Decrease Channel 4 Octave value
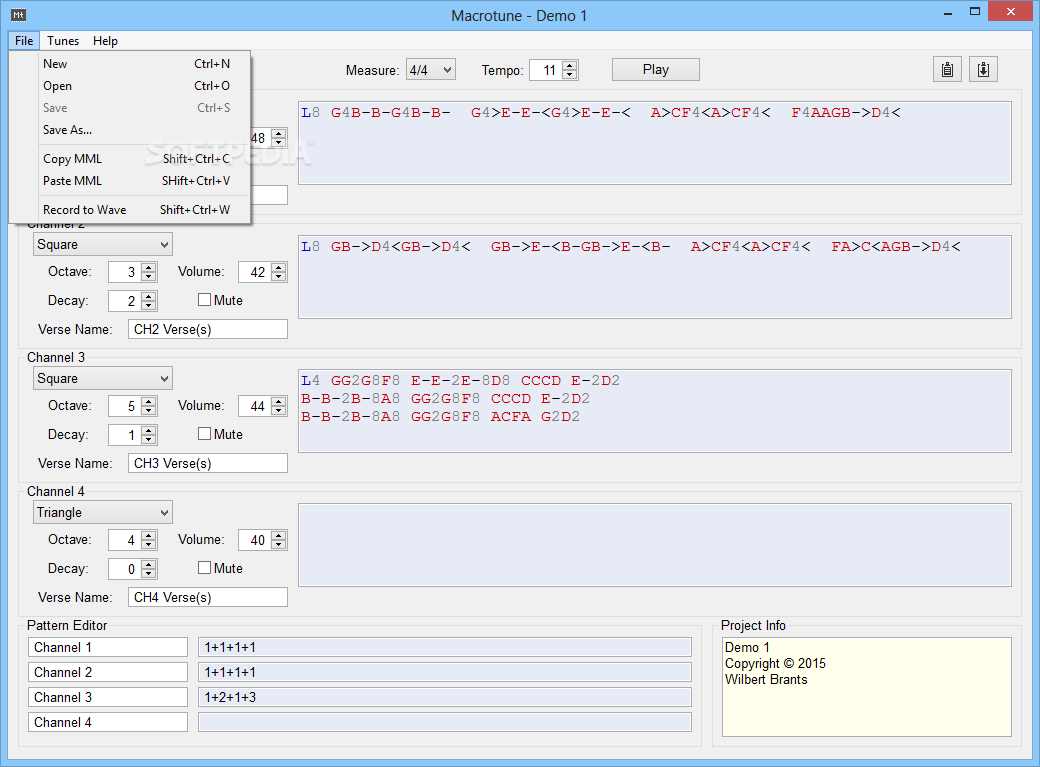 pyautogui.click(x=149, y=545)
